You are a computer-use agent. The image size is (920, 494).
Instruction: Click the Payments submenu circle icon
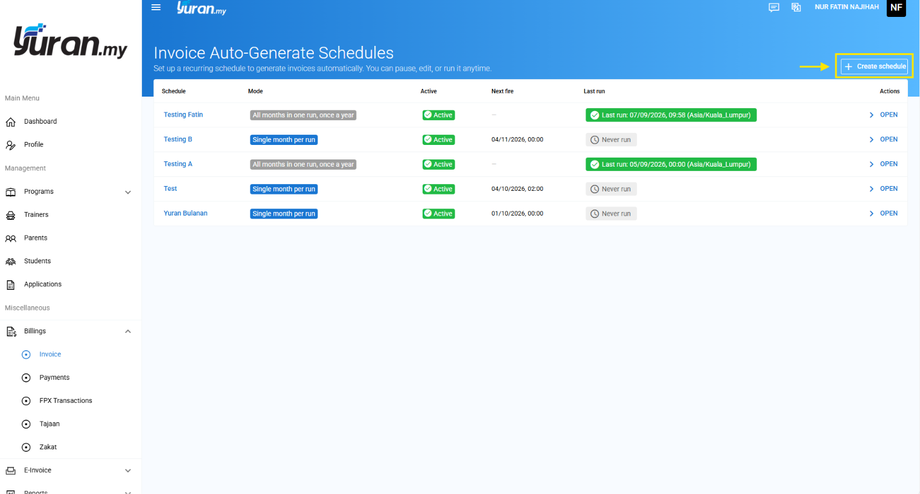26,378
